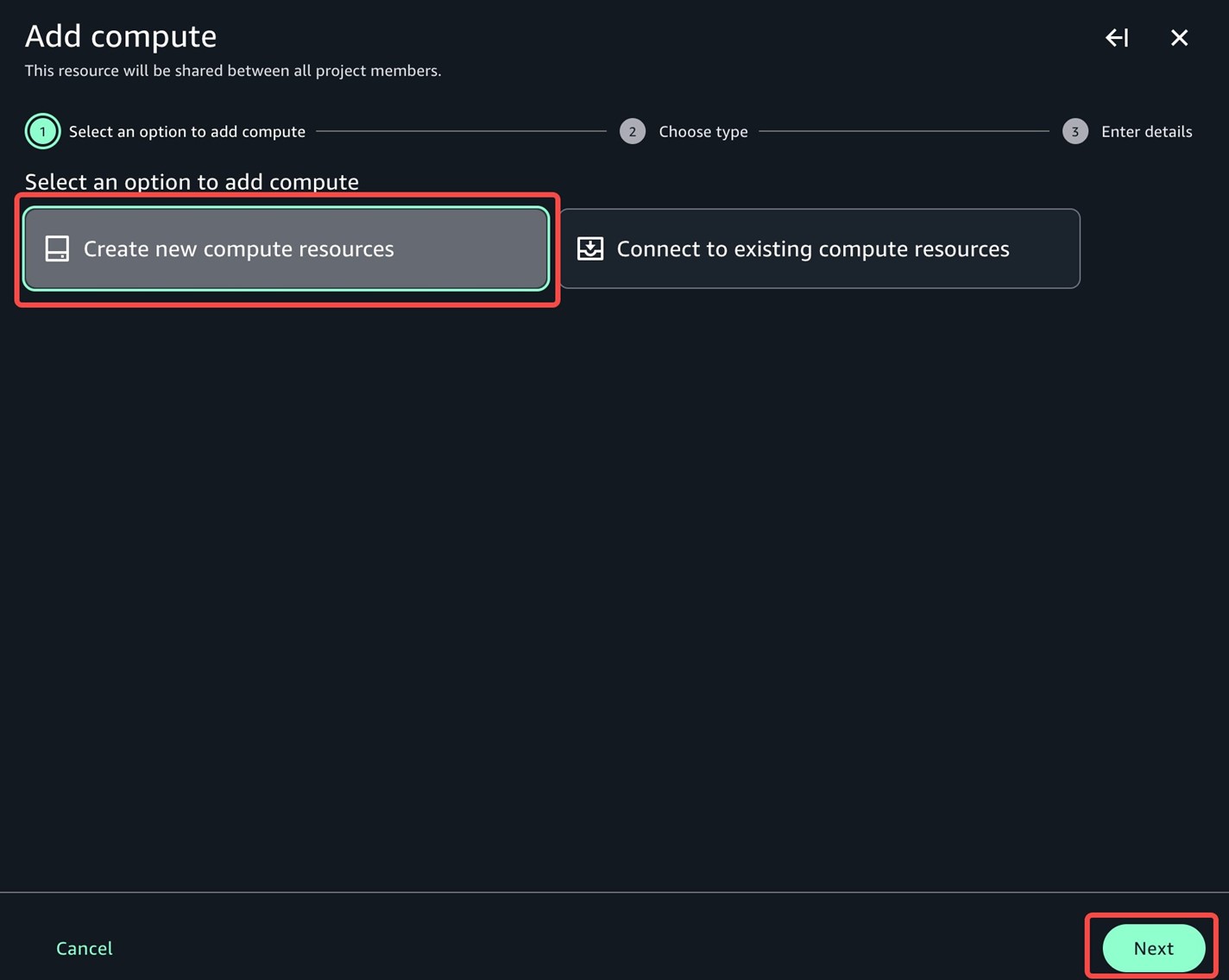Click progress line between steps 2 and 3
This screenshot has width=1229, height=980.
904,131
